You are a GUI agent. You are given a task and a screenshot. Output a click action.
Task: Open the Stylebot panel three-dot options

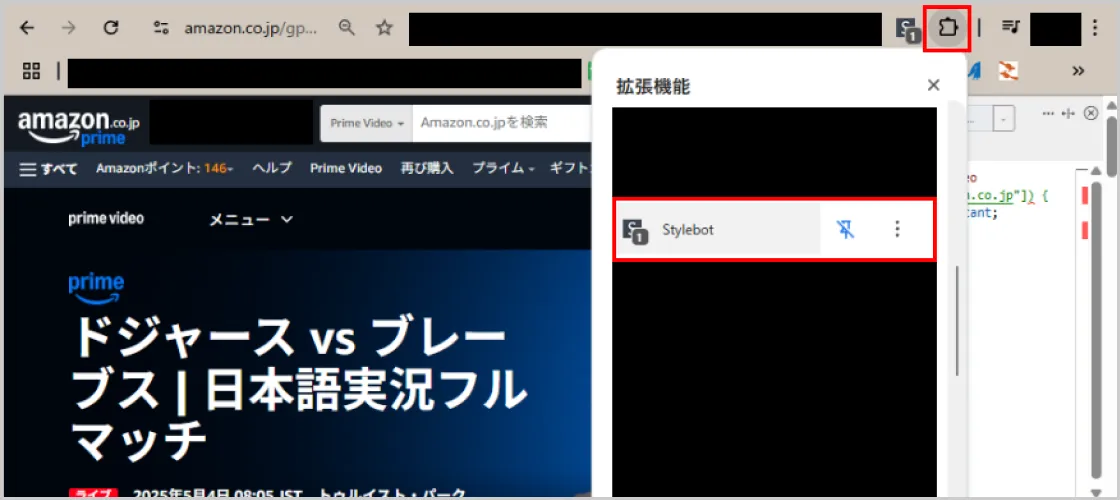click(x=1048, y=114)
